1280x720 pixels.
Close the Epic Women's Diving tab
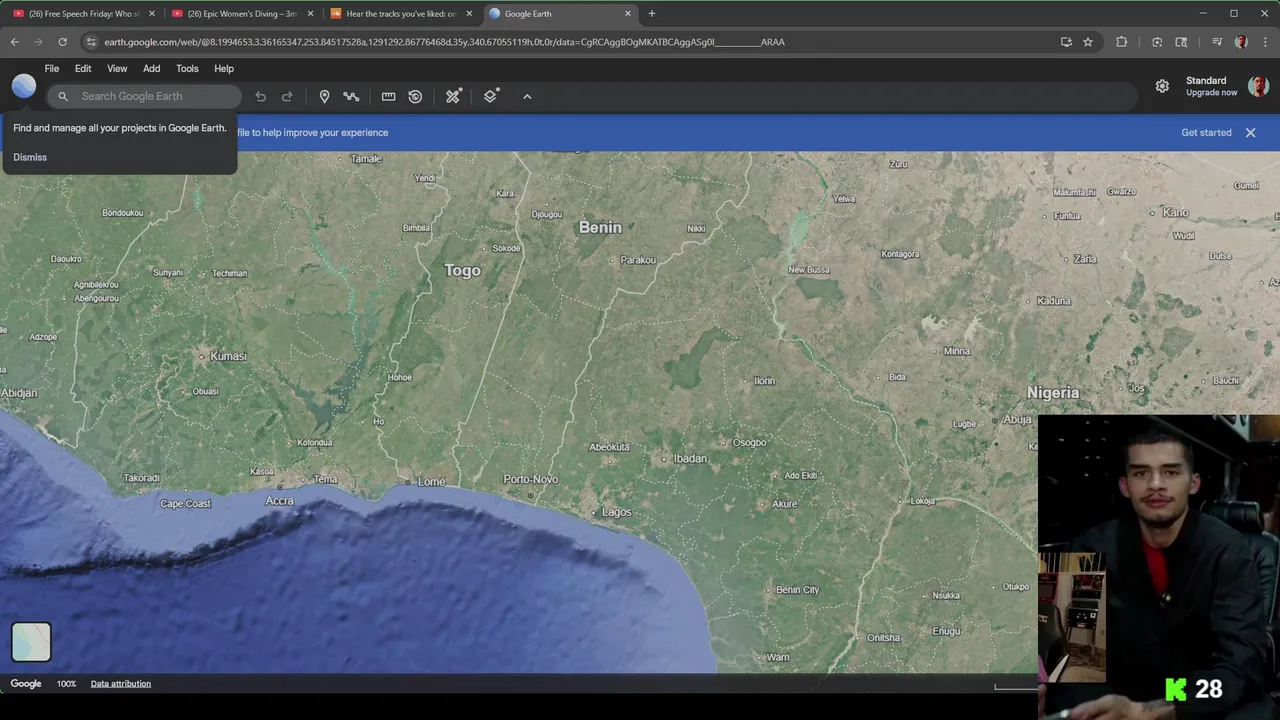(x=310, y=14)
